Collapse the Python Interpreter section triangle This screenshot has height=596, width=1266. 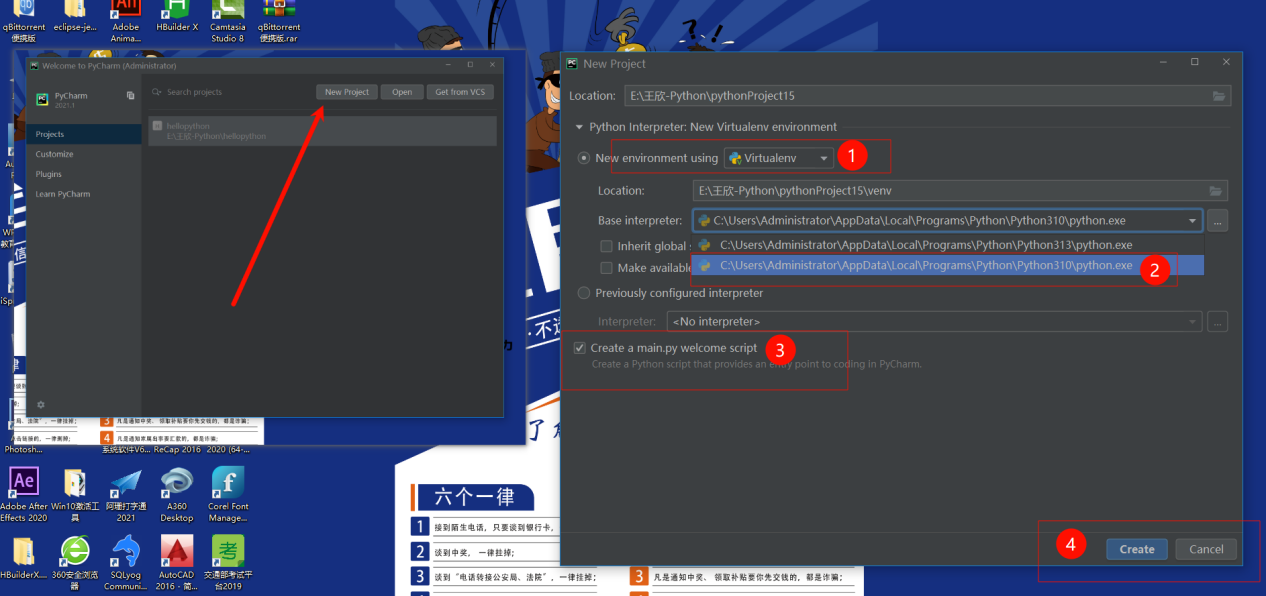coord(578,127)
